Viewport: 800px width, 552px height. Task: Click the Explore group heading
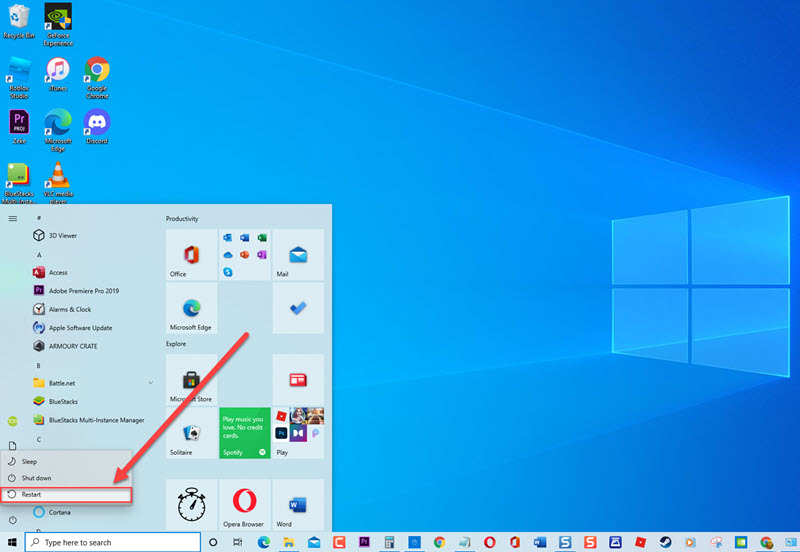coord(176,344)
